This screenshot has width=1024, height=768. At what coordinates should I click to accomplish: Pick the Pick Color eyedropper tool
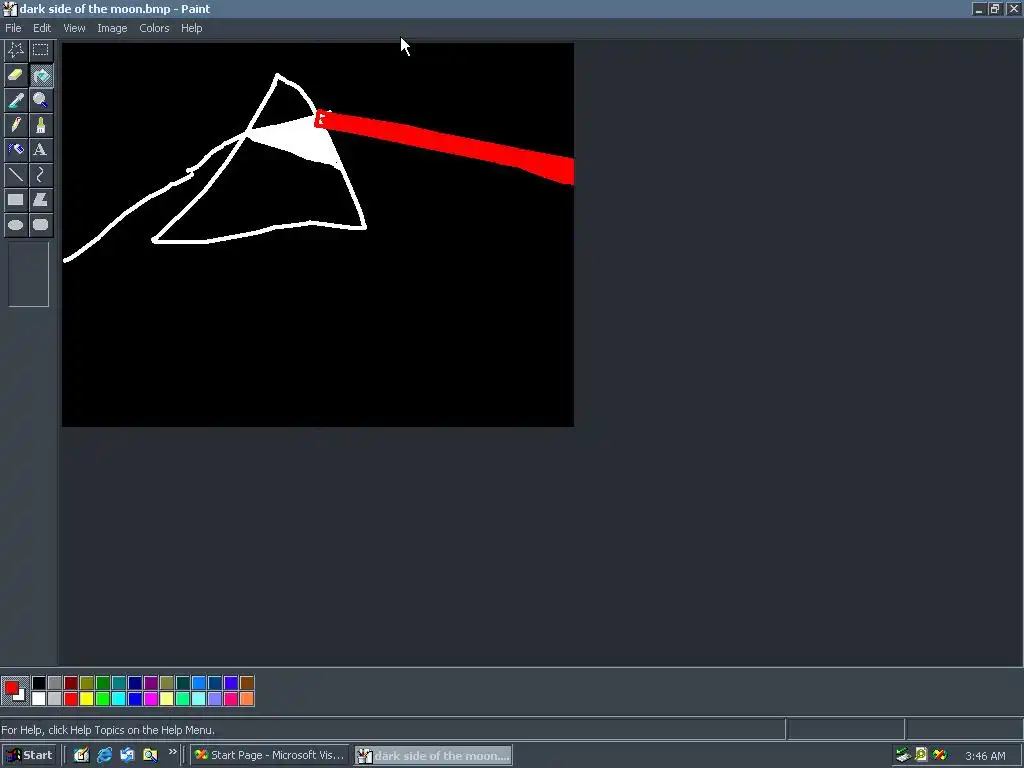pos(16,100)
